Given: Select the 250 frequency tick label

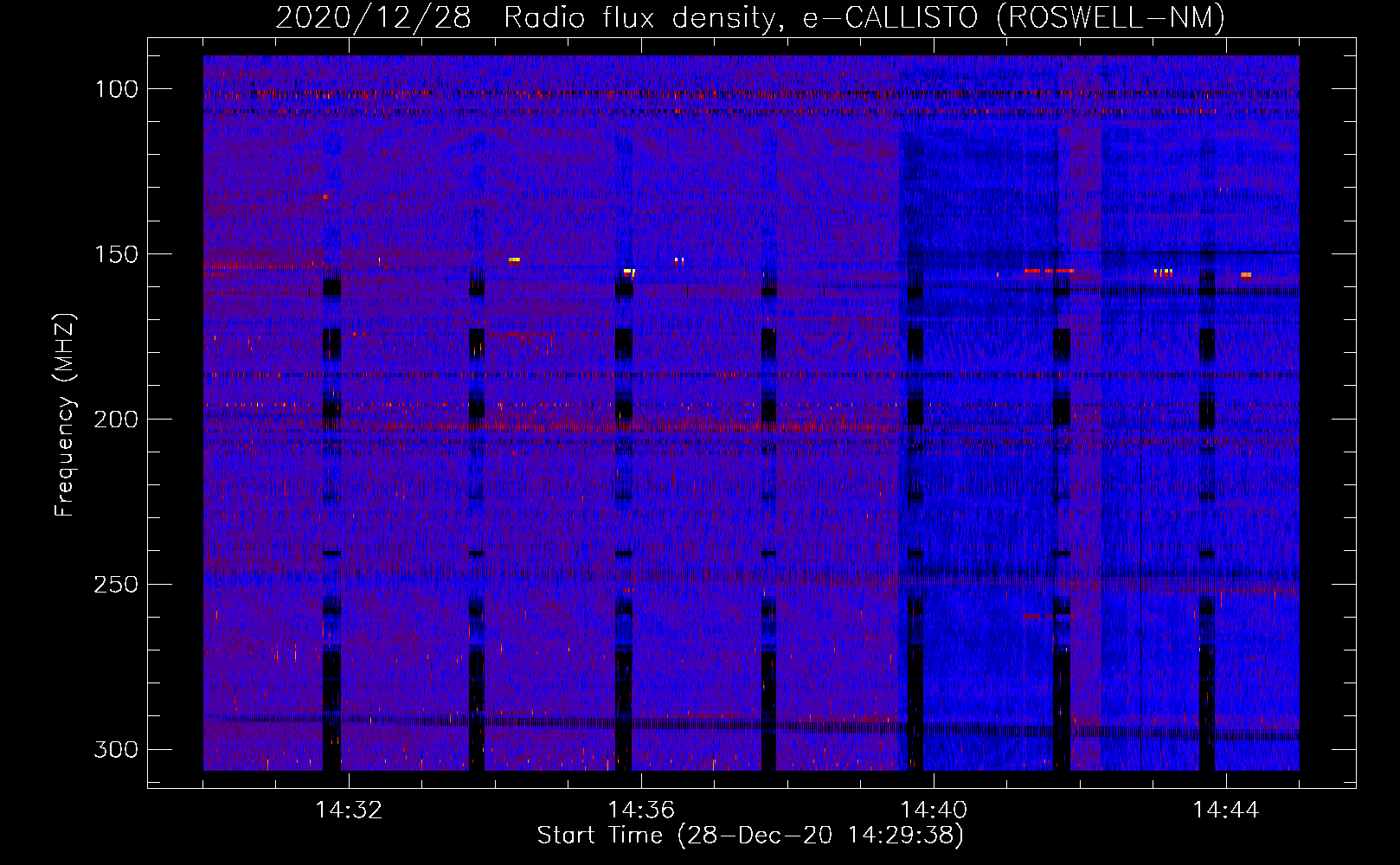Looking at the screenshot, I should [x=116, y=585].
